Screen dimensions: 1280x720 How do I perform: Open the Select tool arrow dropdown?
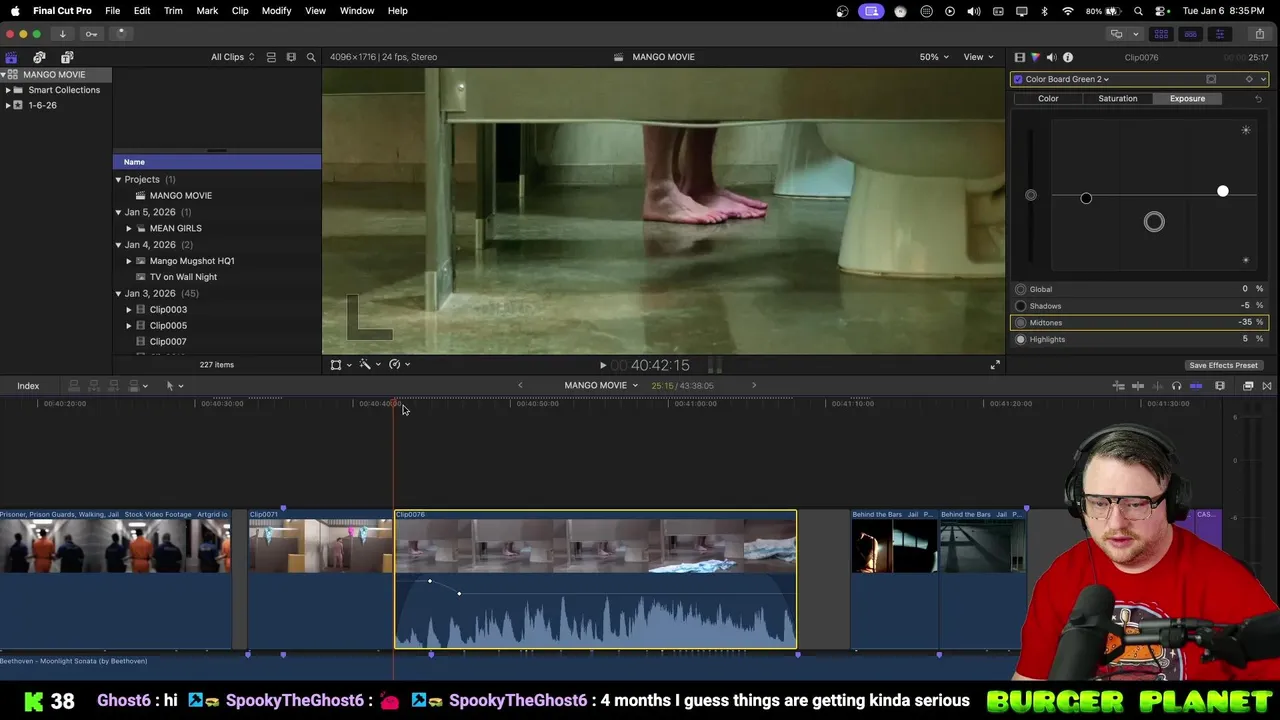point(174,386)
